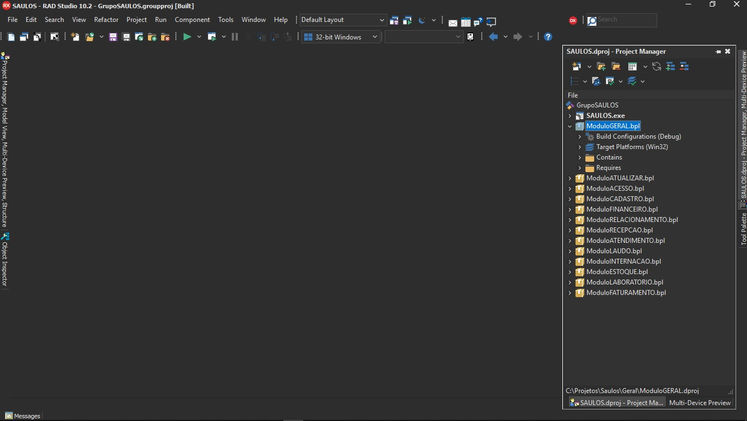This screenshot has width=747, height=421.
Task: Switch to Multi-Device Preview tab
Action: (x=699, y=403)
